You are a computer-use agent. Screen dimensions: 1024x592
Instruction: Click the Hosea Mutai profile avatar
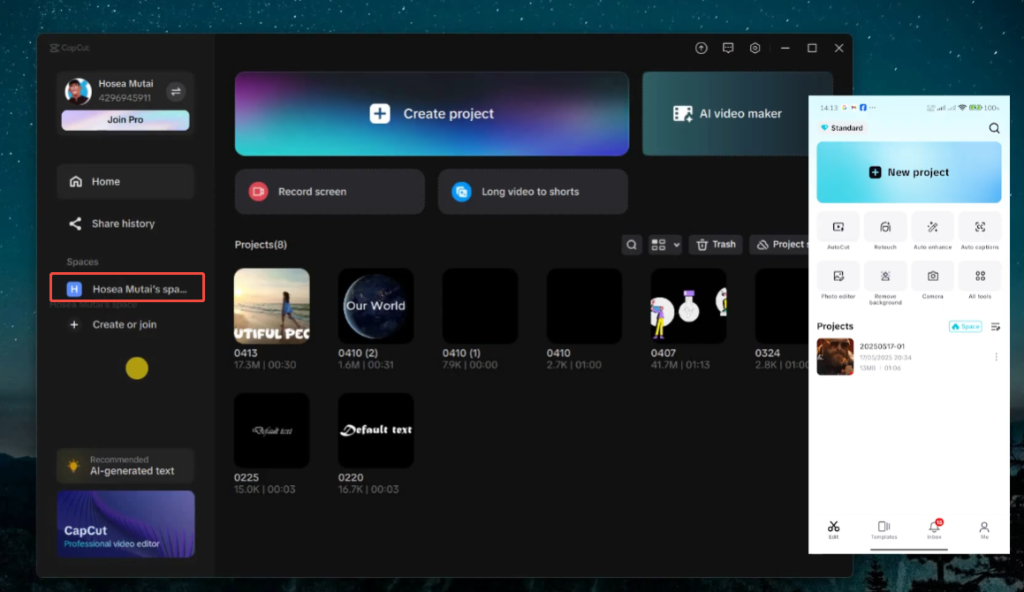[78, 91]
